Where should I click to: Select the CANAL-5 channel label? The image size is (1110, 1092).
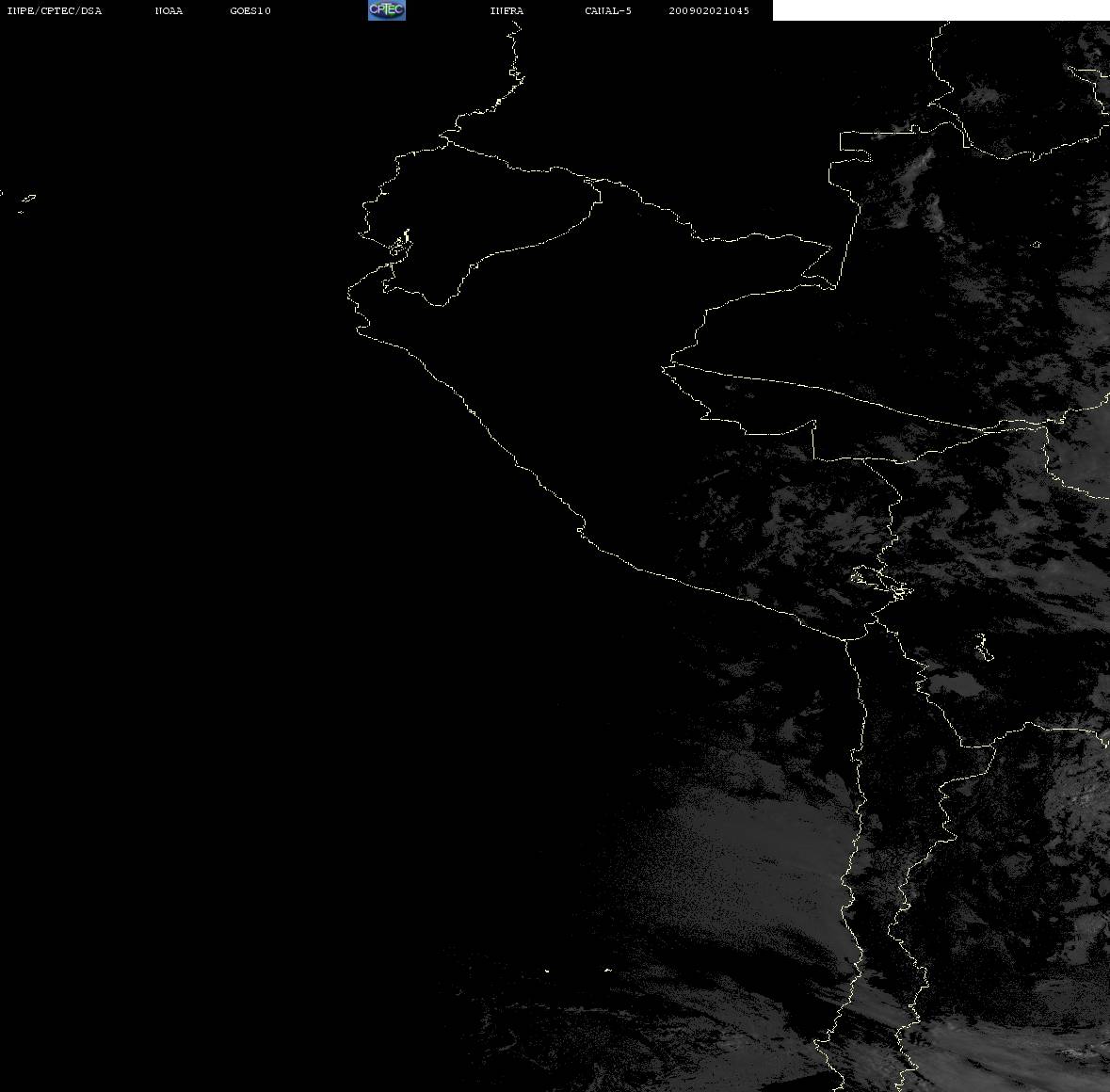[x=608, y=10]
